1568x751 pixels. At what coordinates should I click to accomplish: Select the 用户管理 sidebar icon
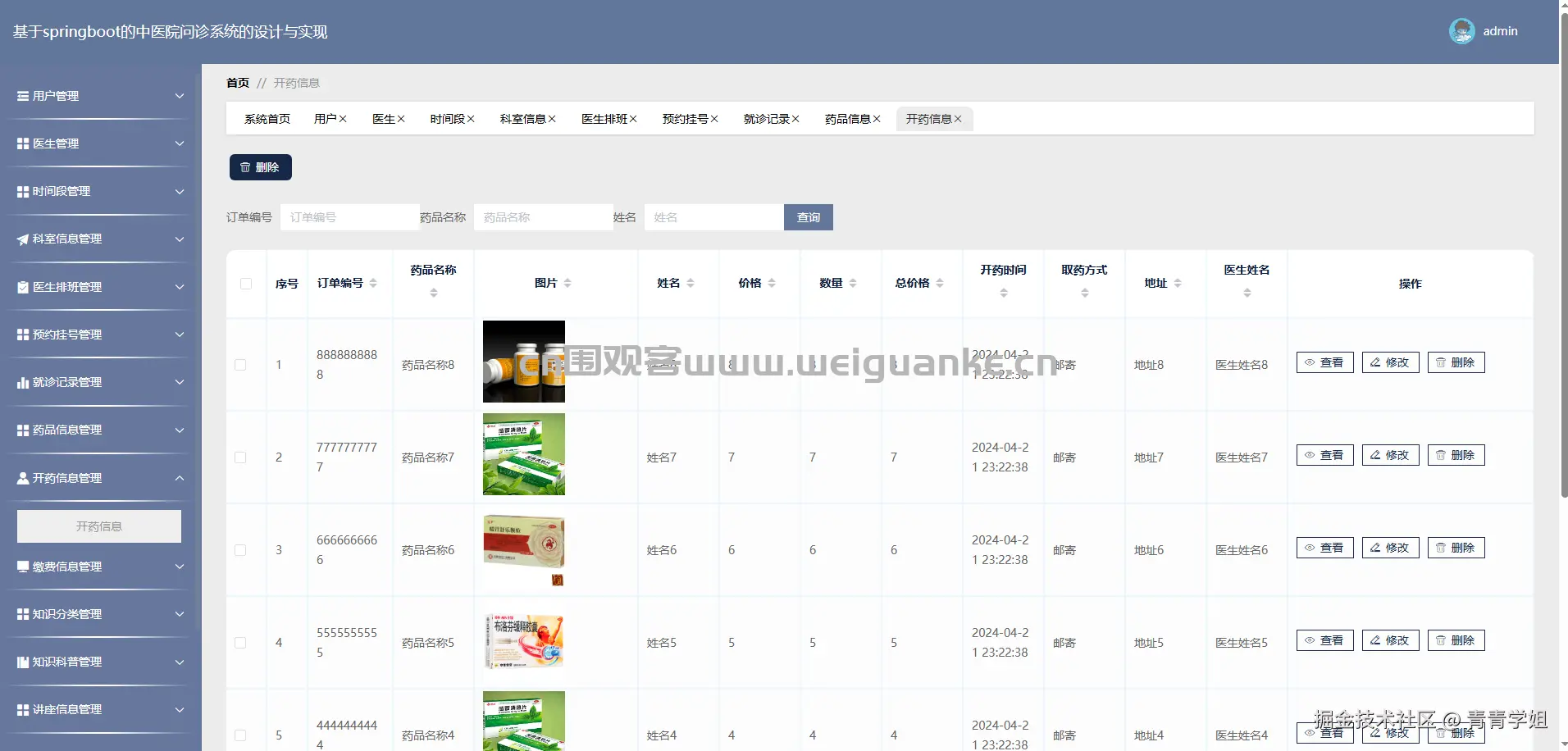[21, 96]
